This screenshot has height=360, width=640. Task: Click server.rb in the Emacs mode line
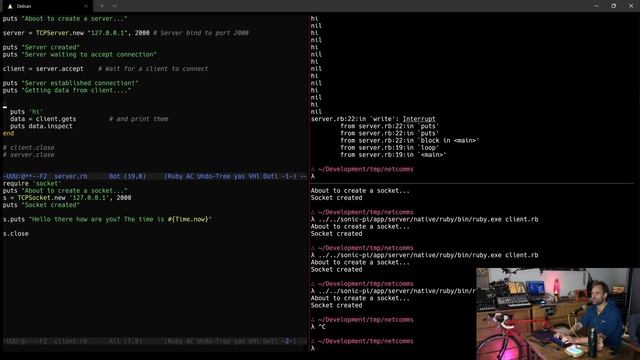(71, 176)
